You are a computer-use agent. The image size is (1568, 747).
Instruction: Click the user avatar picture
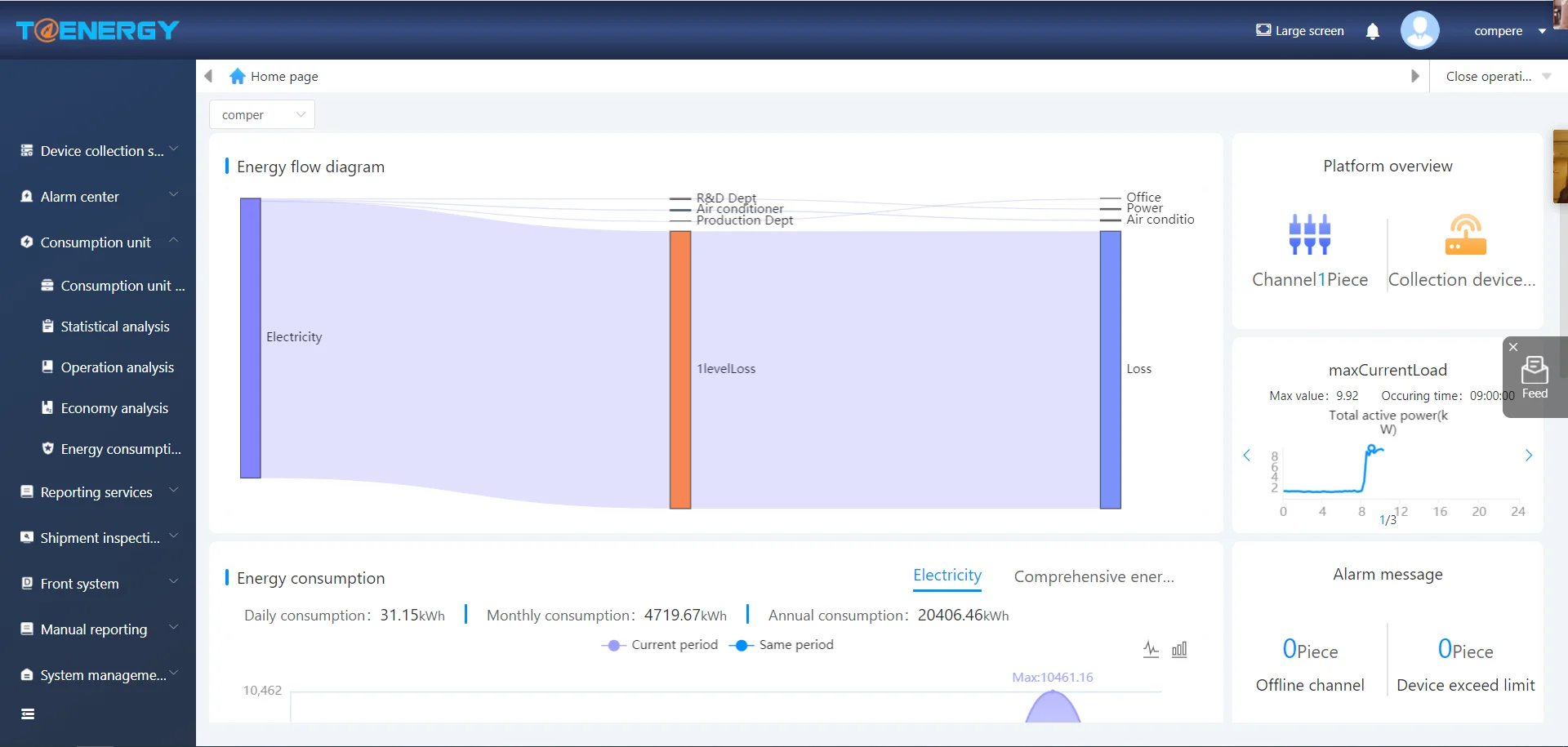[1420, 30]
